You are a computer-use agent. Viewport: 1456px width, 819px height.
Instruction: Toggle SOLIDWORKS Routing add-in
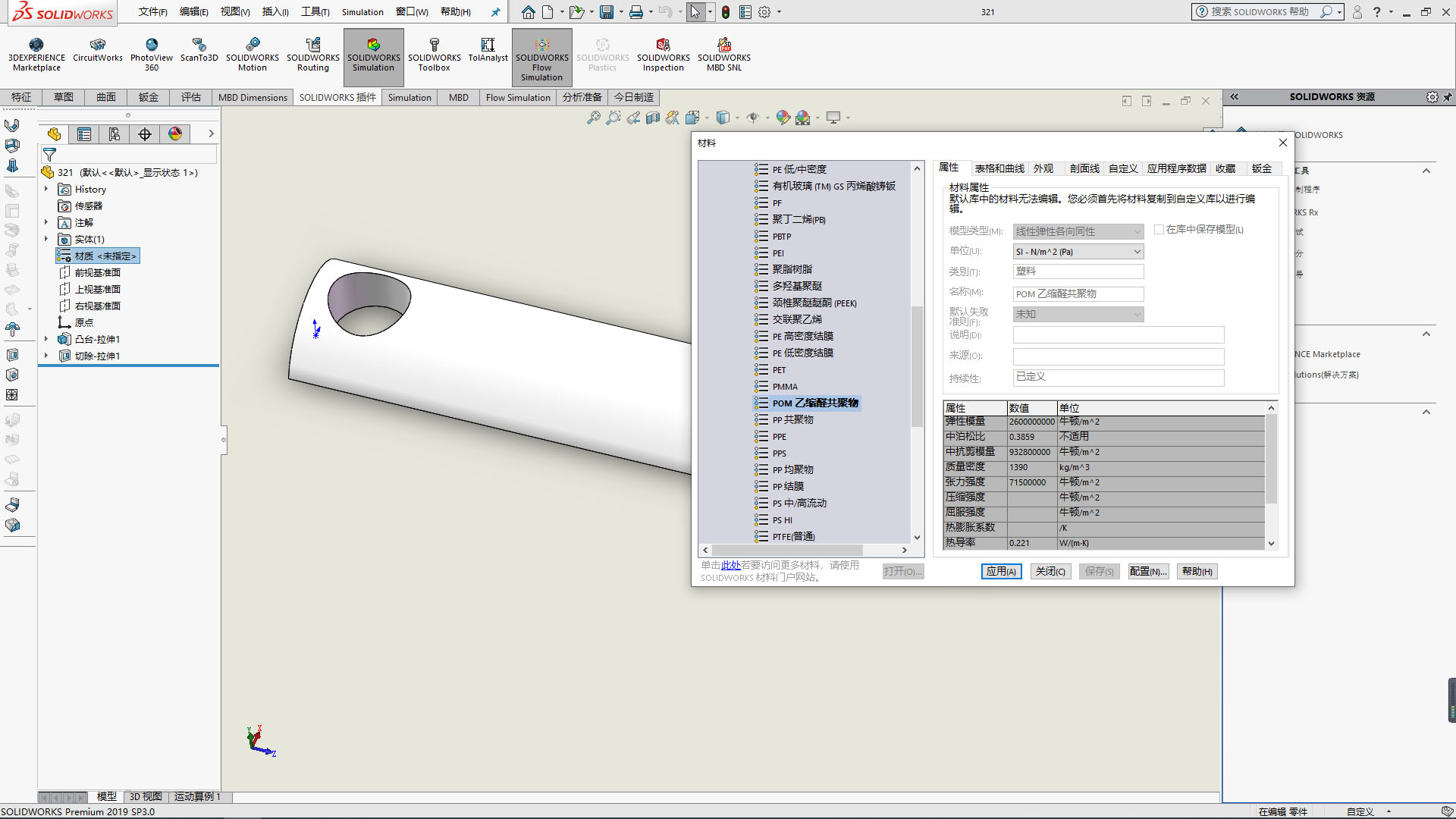pyautogui.click(x=313, y=55)
